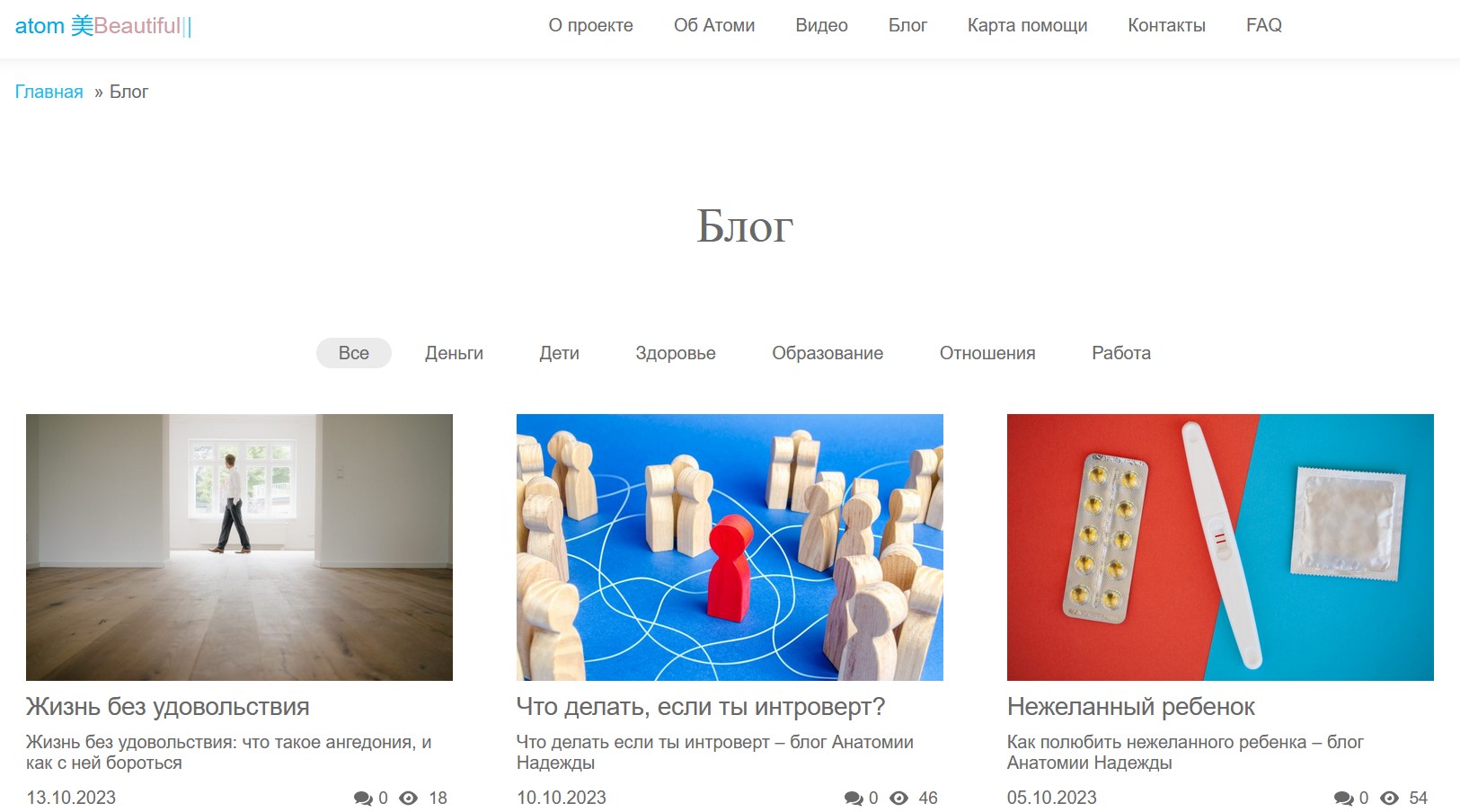Click comments icon under Жизнь без удовольствия
This screenshot has width=1460, height=812.
pyautogui.click(x=363, y=799)
